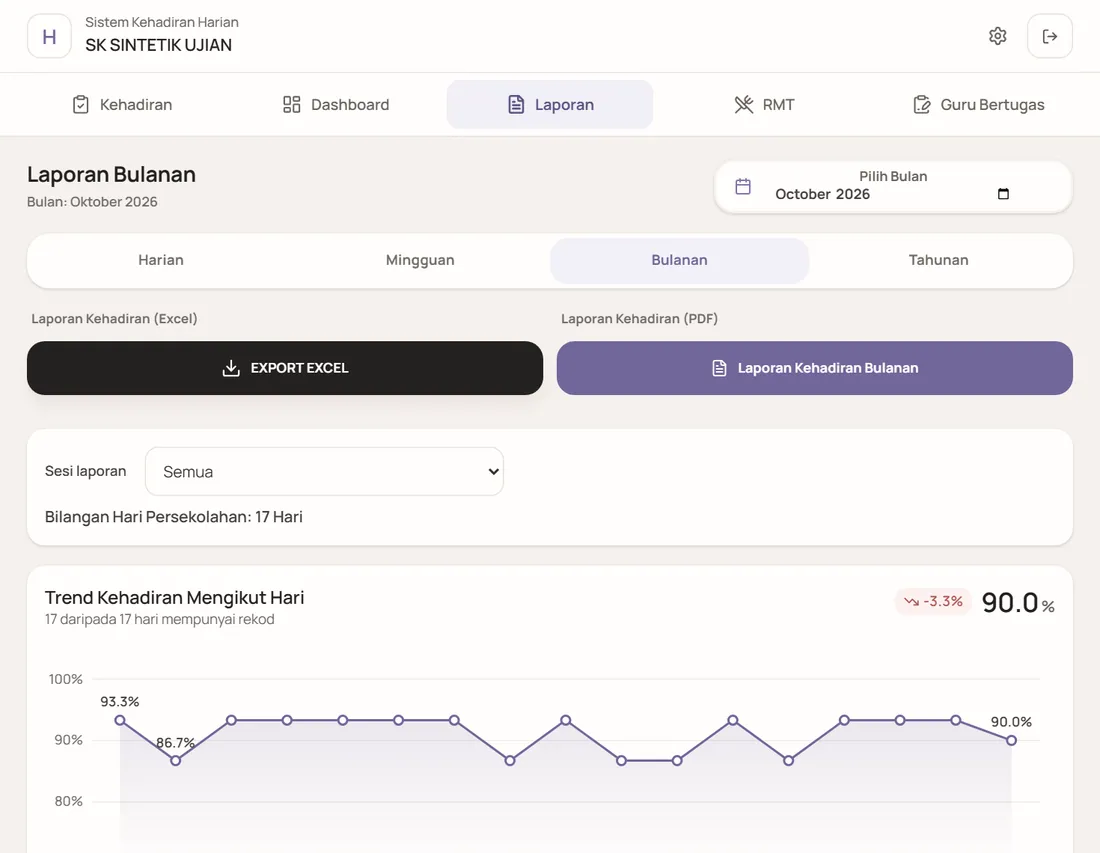Show the Harian report view

click(161, 260)
